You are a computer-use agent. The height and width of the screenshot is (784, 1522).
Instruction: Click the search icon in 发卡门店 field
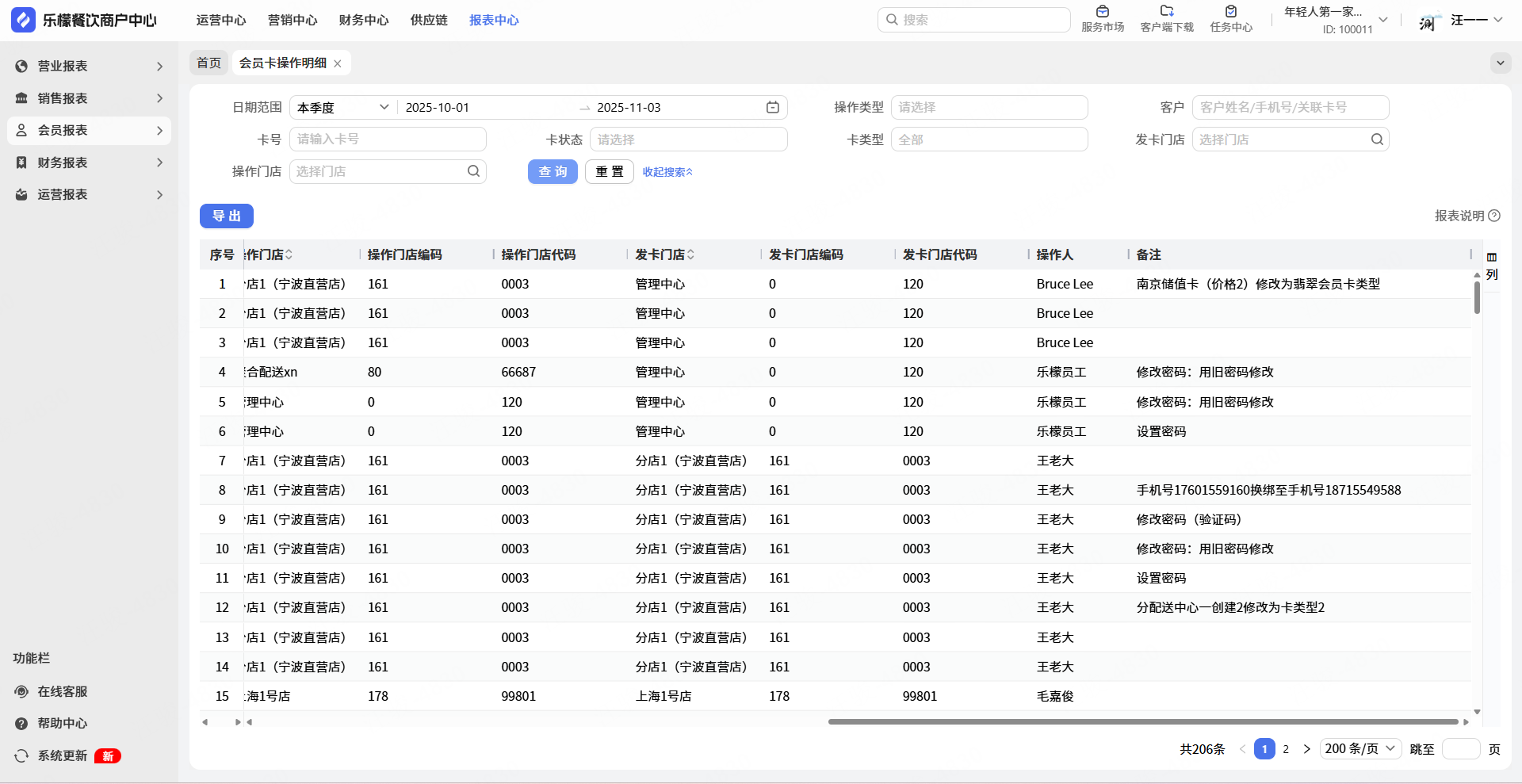coord(1377,140)
